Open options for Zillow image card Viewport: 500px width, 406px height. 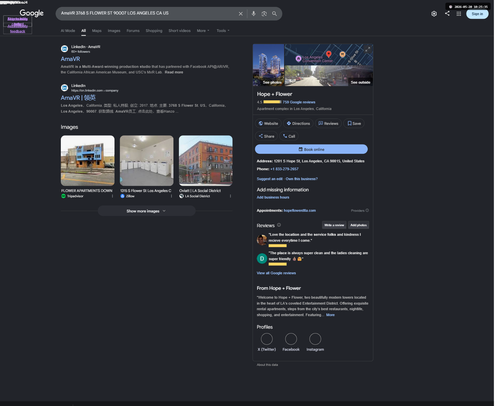tap(171, 196)
